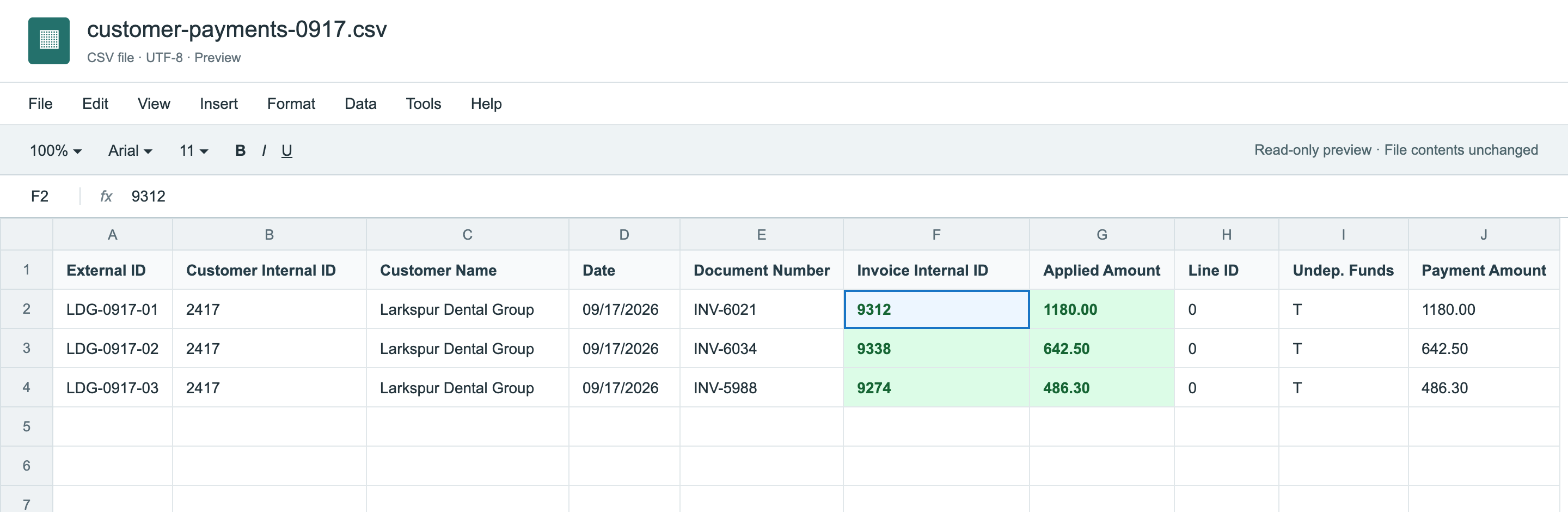The width and height of the screenshot is (1568, 512).
Task: Click the green spreadsheet file icon
Action: [48, 40]
